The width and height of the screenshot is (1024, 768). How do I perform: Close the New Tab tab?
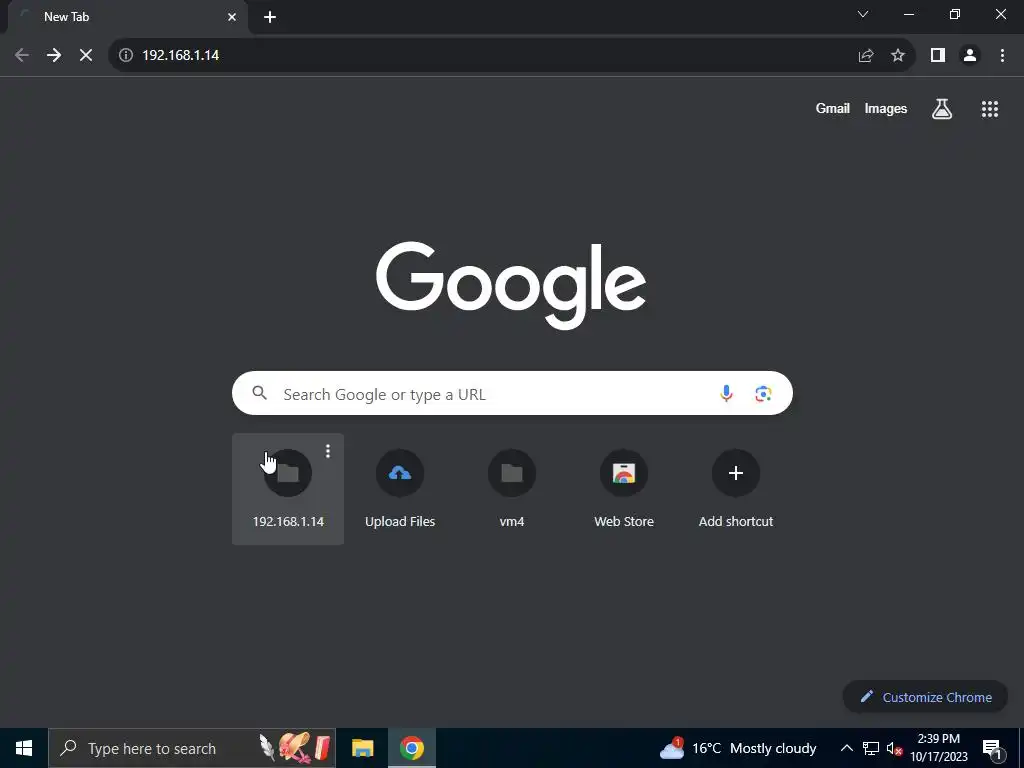[x=232, y=17]
